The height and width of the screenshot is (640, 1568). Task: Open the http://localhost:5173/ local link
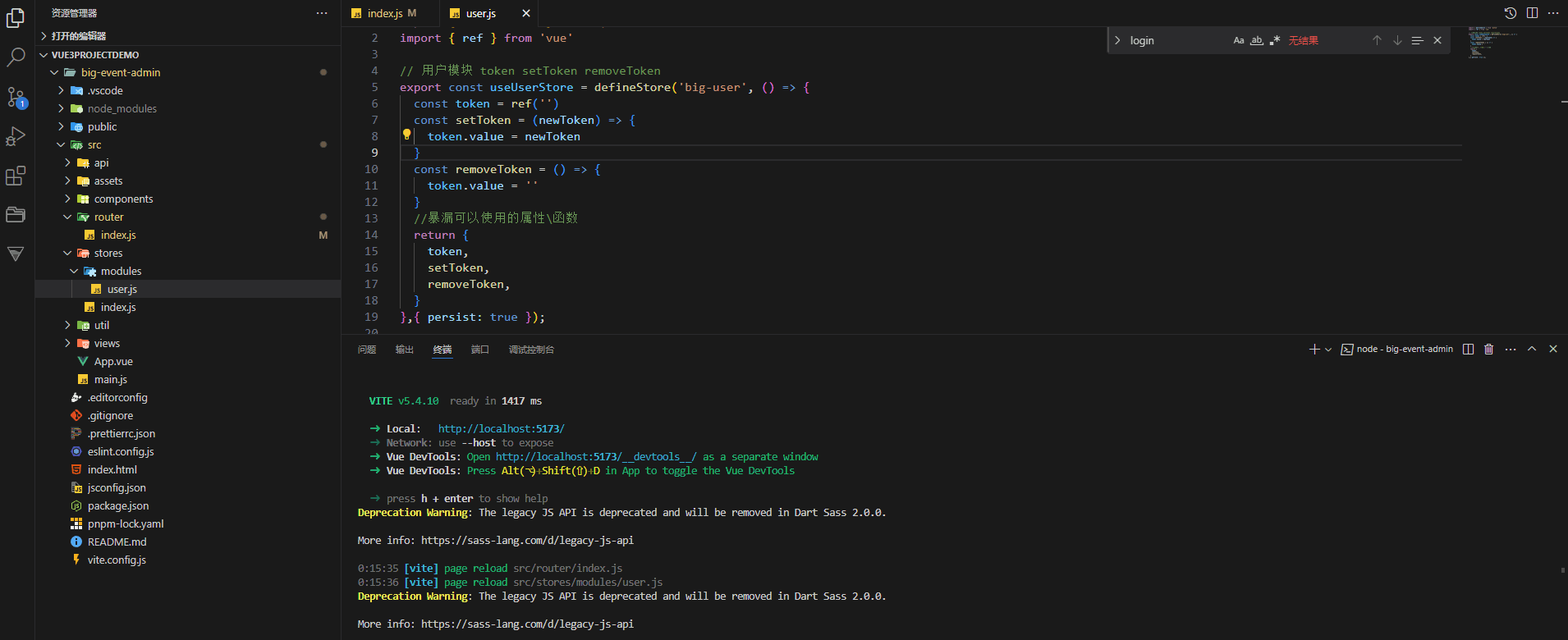(501, 428)
